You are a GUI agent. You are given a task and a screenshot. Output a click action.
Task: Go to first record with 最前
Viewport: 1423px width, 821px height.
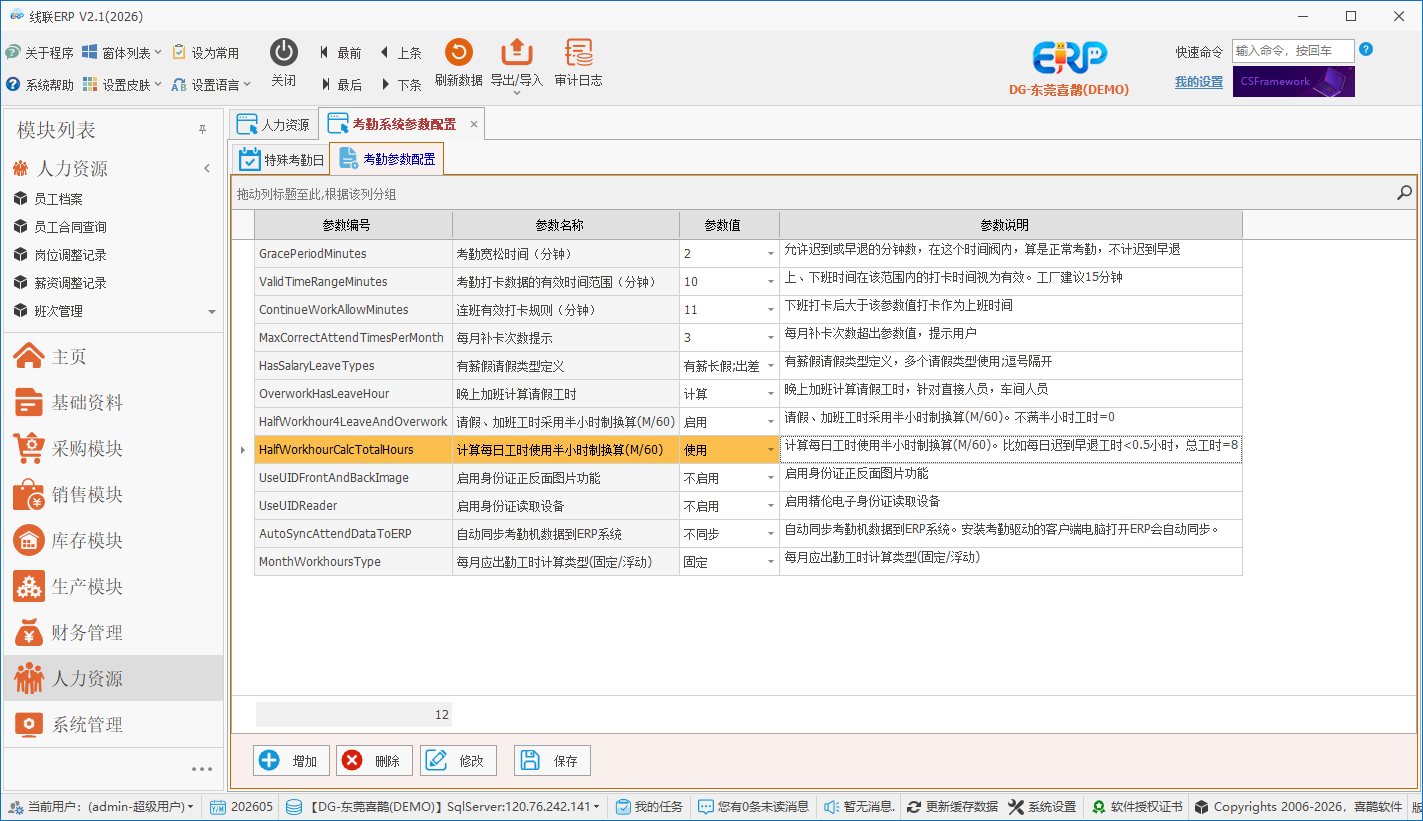point(340,53)
